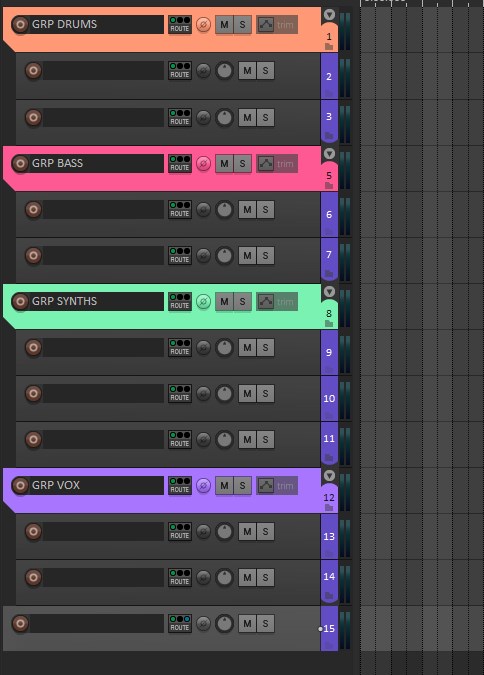Image resolution: width=484 pixels, height=675 pixels.
Task: Cycle folder state icon on track 12
Action: [x=329, y=508]
